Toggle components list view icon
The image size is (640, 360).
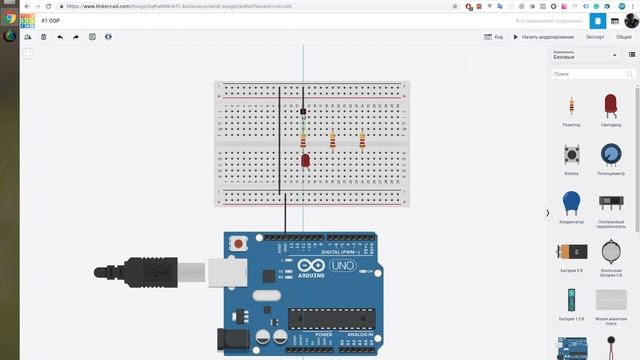pyautogui.click(x=632, y=54)
